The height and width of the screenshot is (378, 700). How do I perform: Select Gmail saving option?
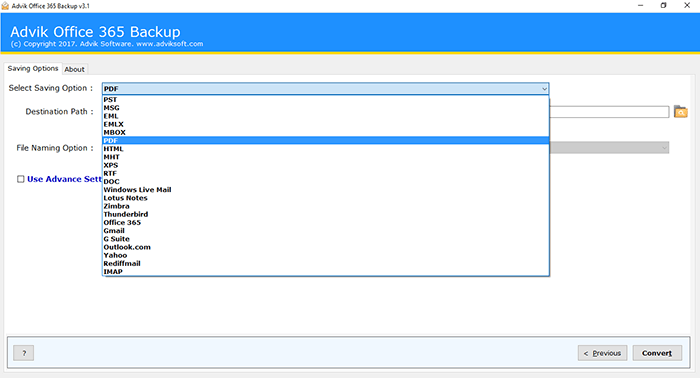(325, 231)
